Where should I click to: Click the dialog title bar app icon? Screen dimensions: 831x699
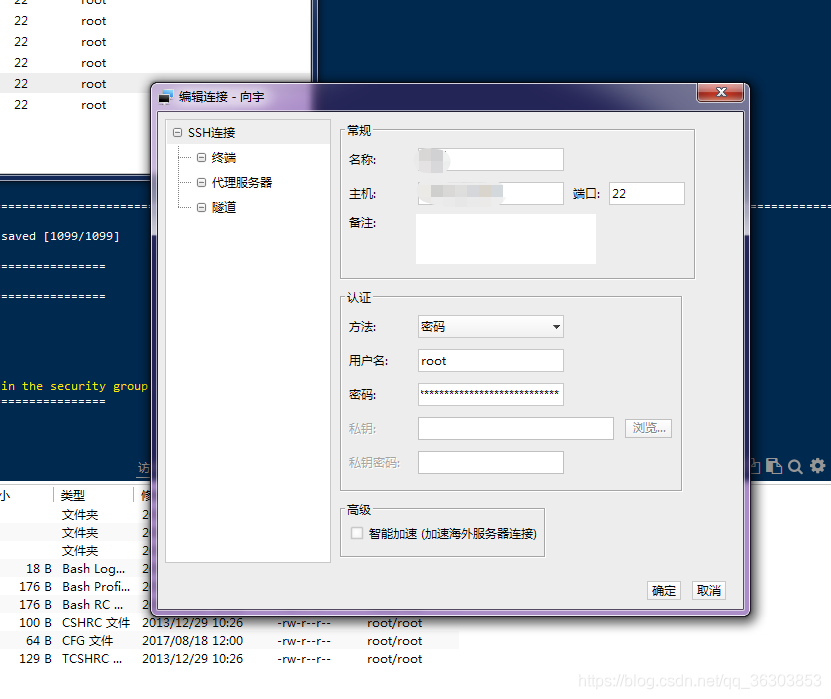coord(166,96)
